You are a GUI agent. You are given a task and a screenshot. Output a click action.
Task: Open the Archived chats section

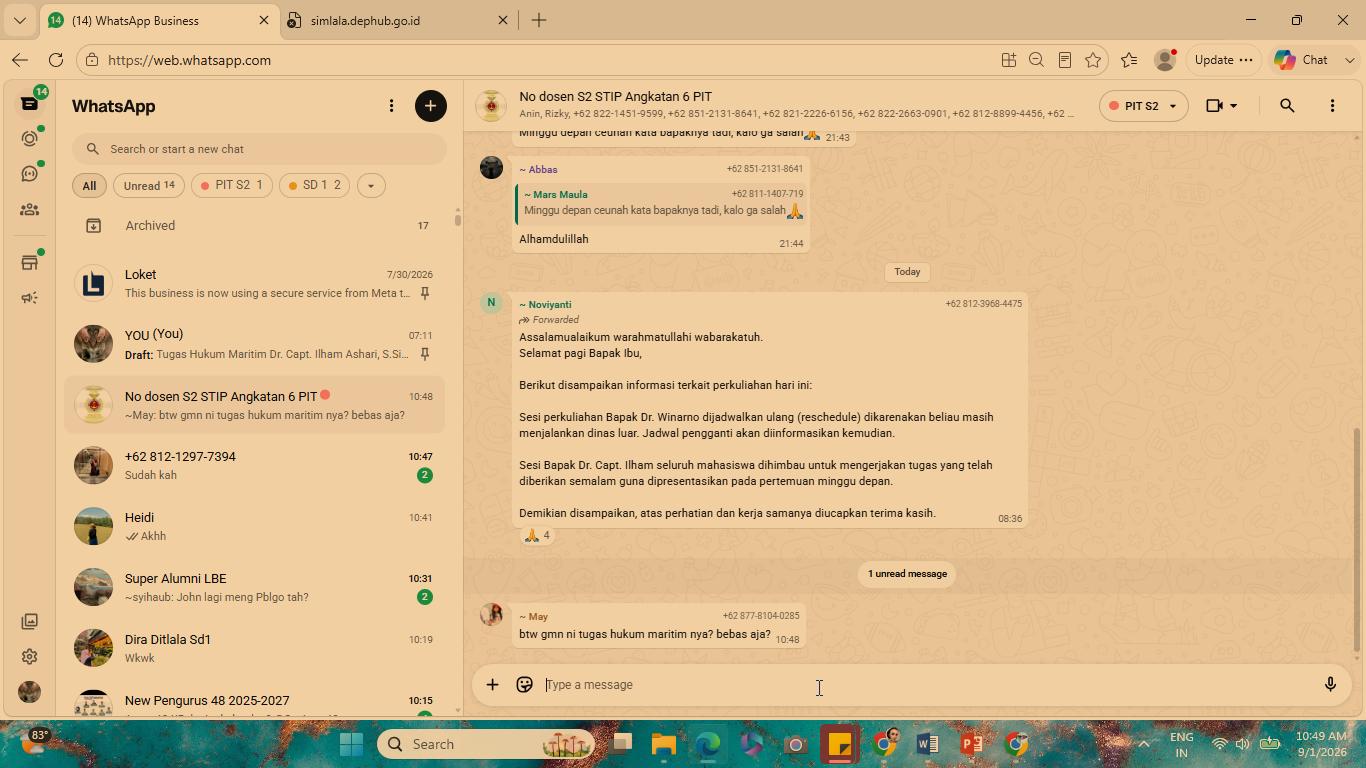254,226
